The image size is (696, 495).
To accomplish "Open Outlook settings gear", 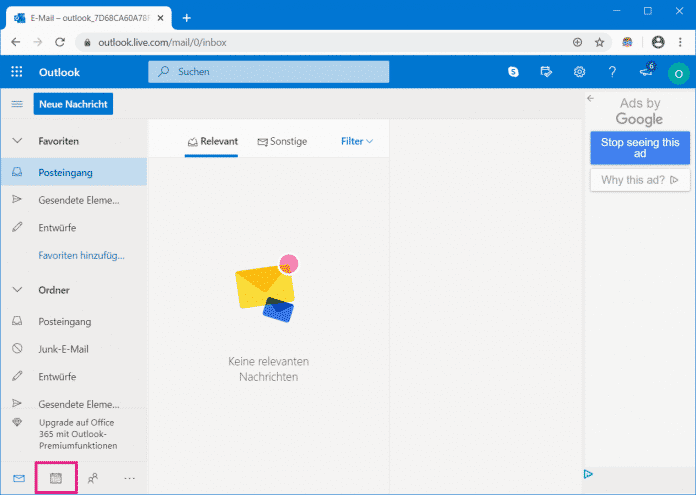I will [579, 72].
